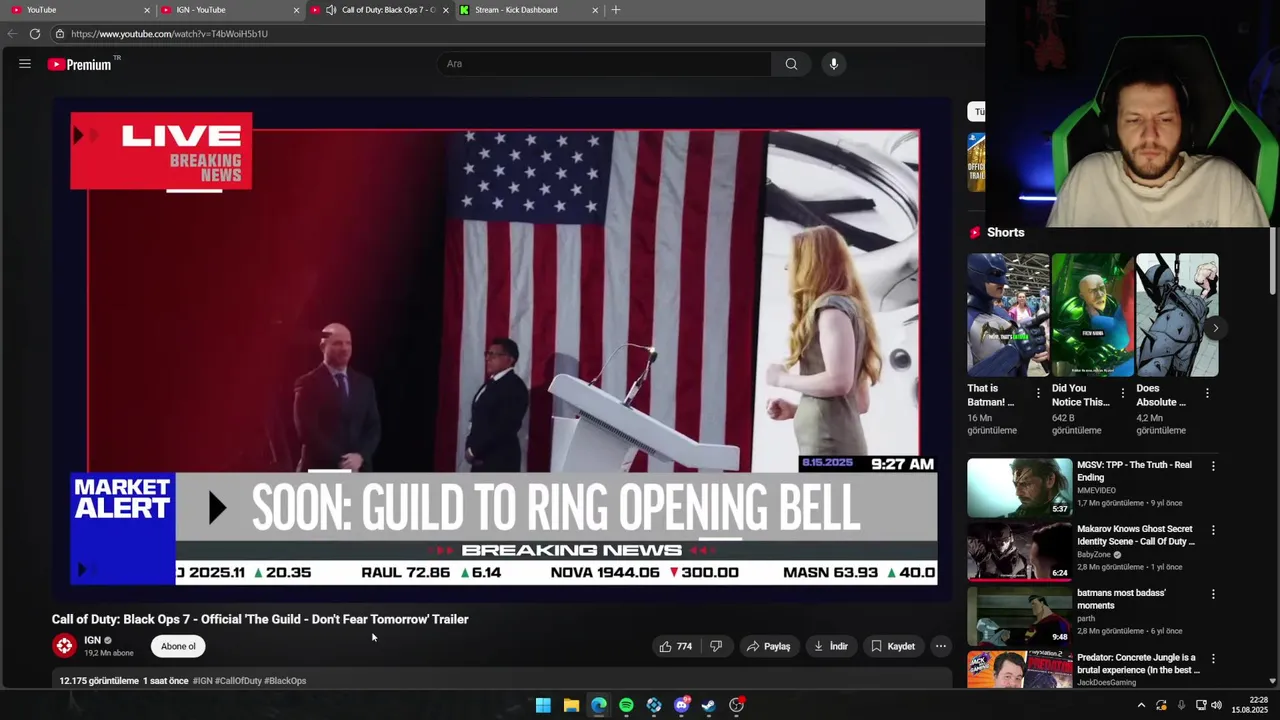Click the 'Ara' search input field
The width and height of the screenshot is (1280, 720).
pyautogui.click(x=604, y=64)
